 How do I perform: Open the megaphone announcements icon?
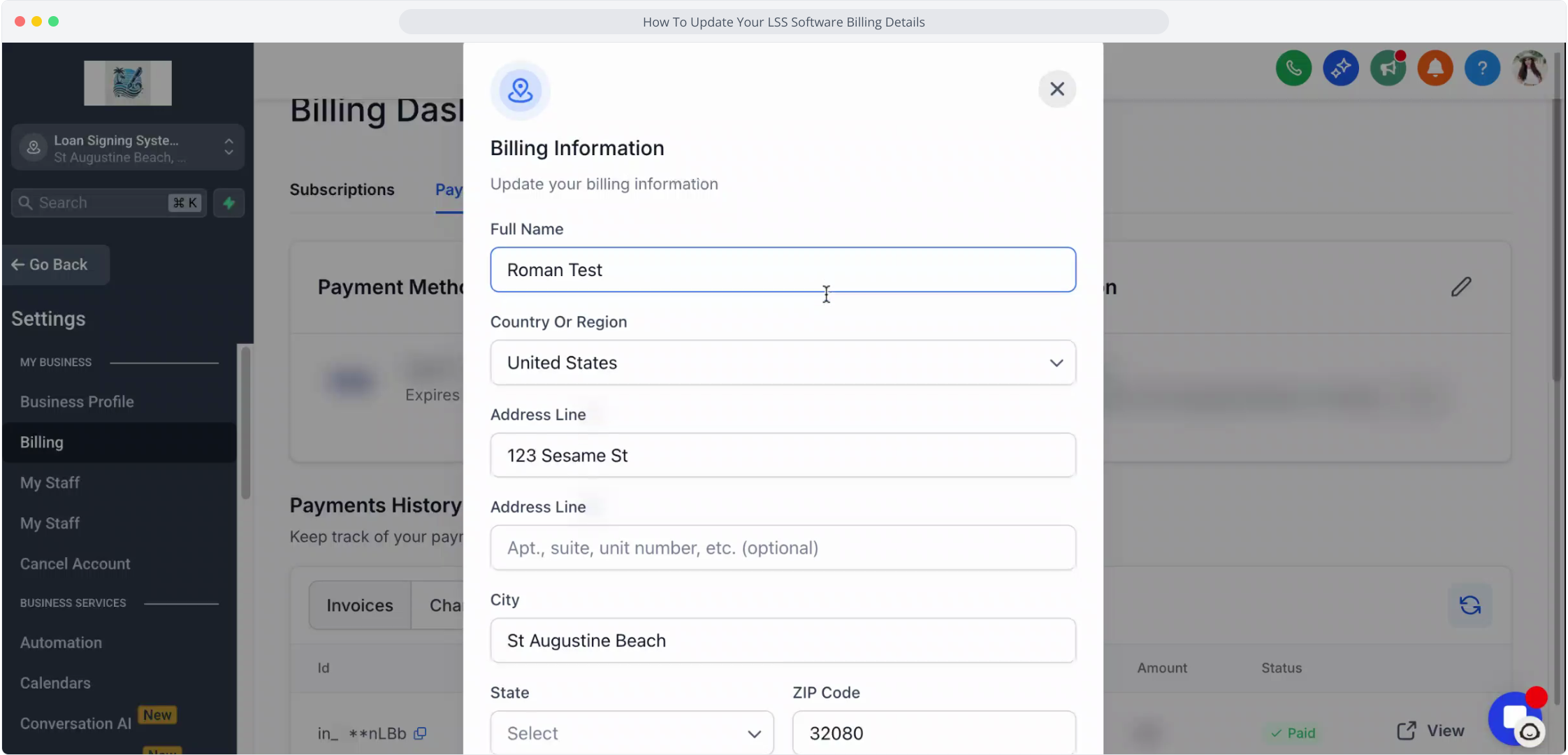tap(1388, 68)
